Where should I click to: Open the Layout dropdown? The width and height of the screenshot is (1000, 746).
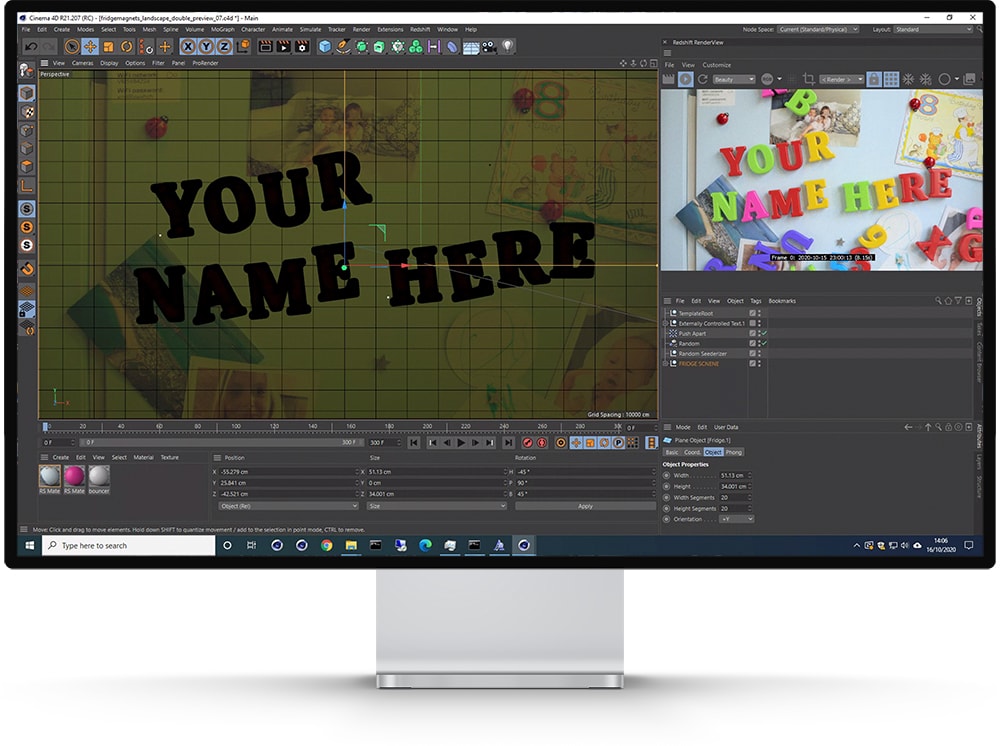933,29
